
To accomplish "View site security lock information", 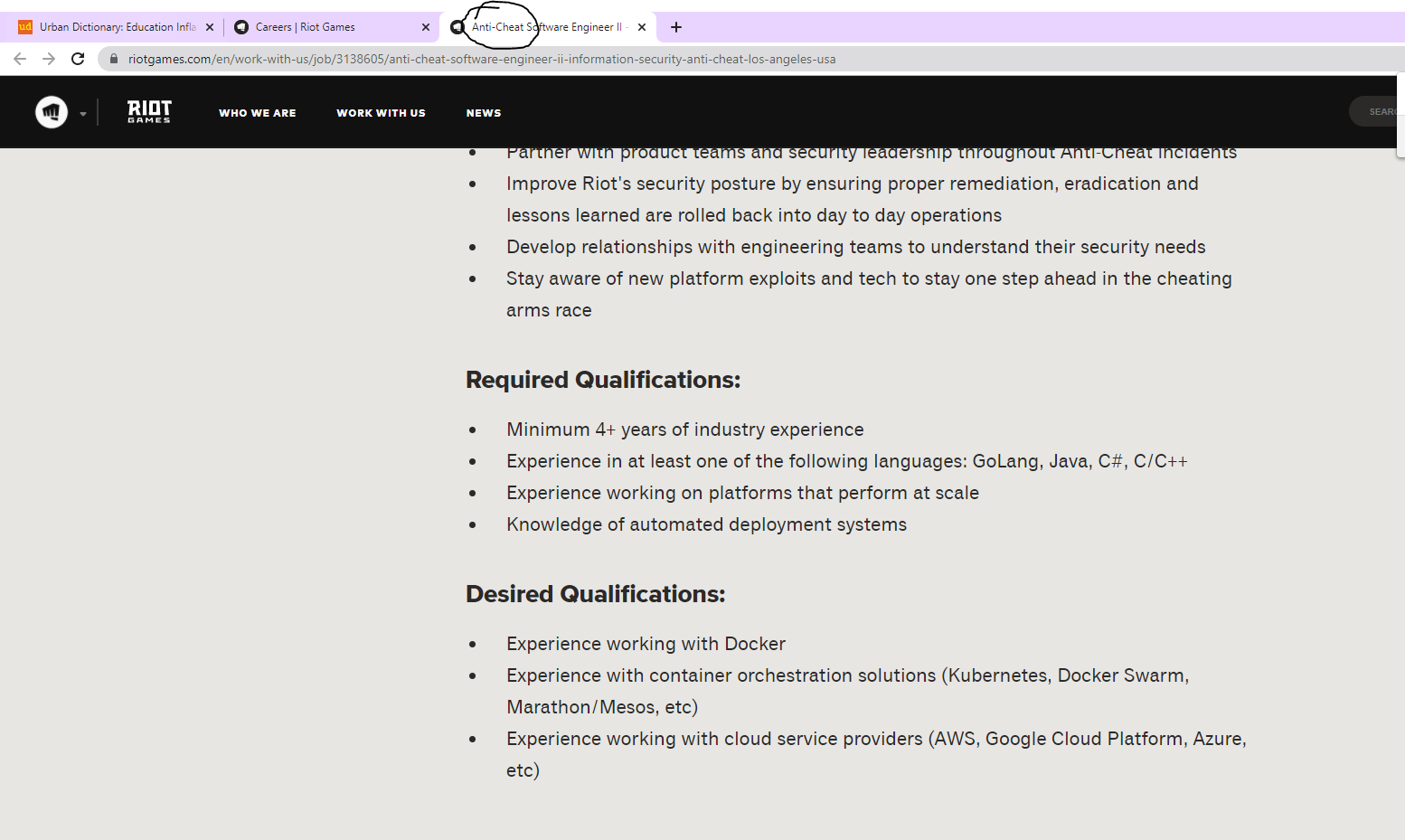I will 114,59.
